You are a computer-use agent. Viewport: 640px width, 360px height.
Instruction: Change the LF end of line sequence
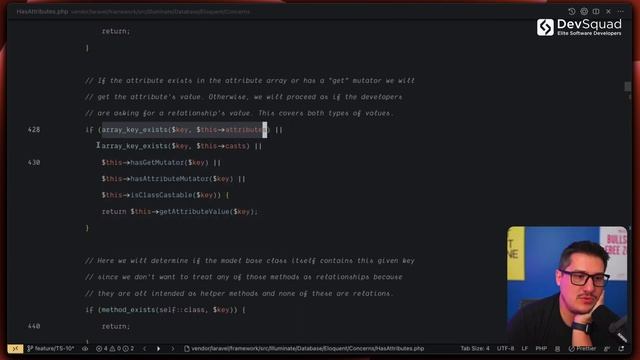(x=524, y=349)
